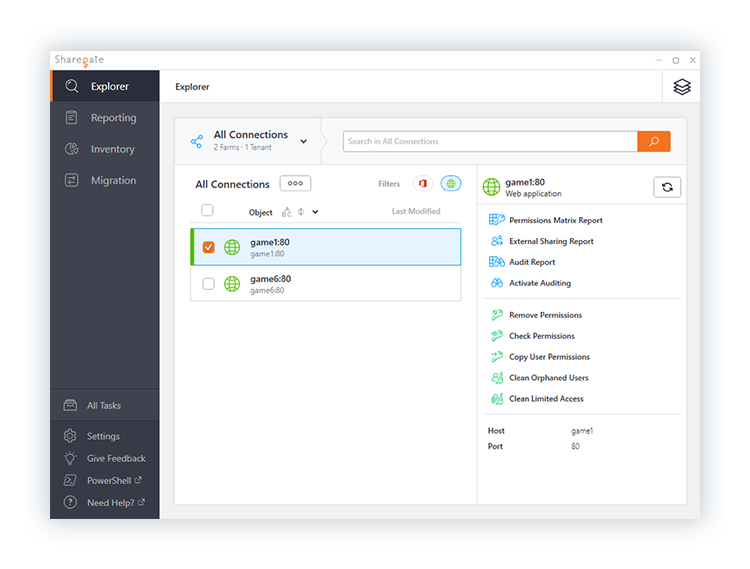This screenshot has width=750, height=569.
Task: Open the three-dots more options button
Action: pos(295,183)
